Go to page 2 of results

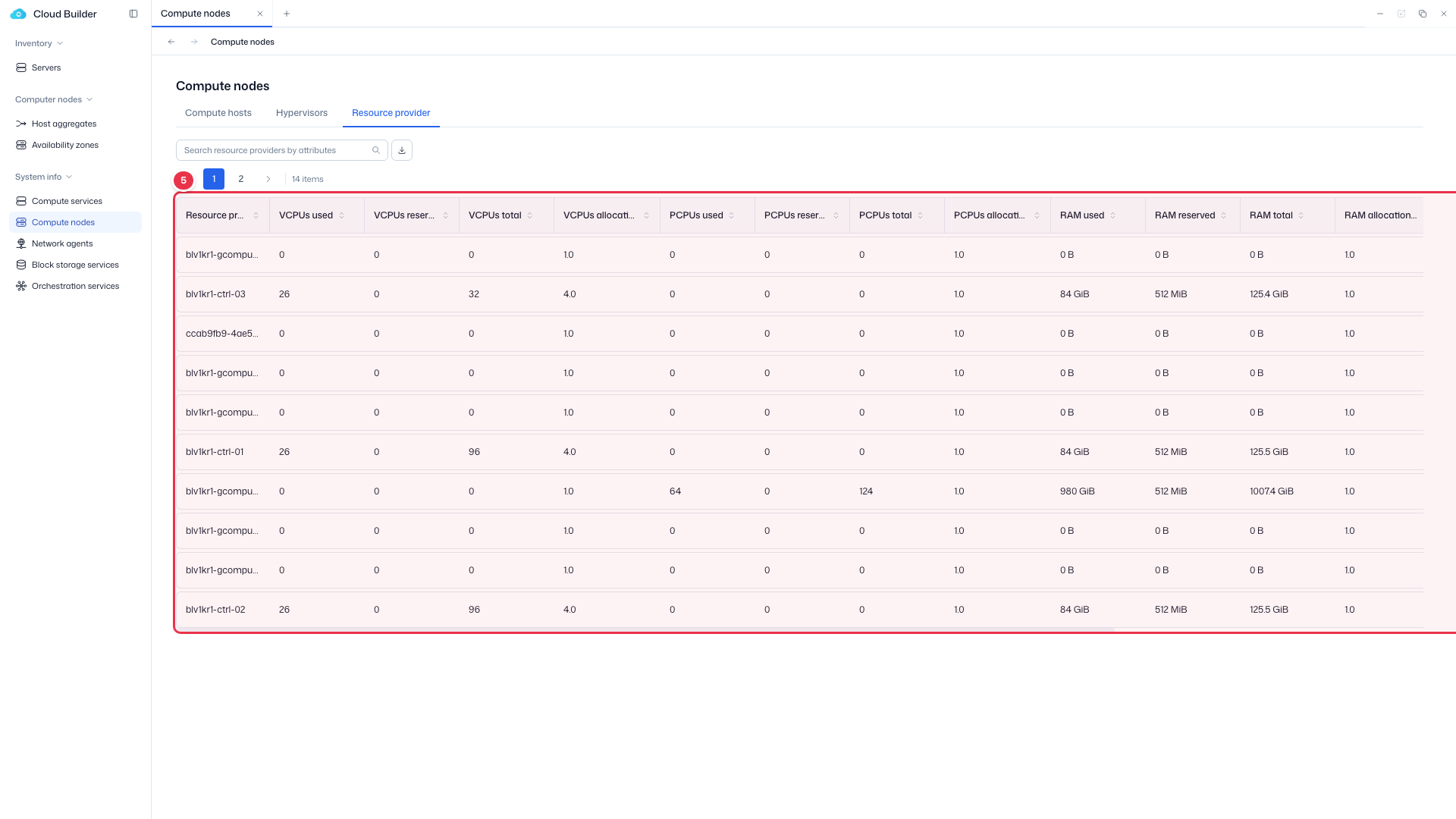[x=241, y=179]
